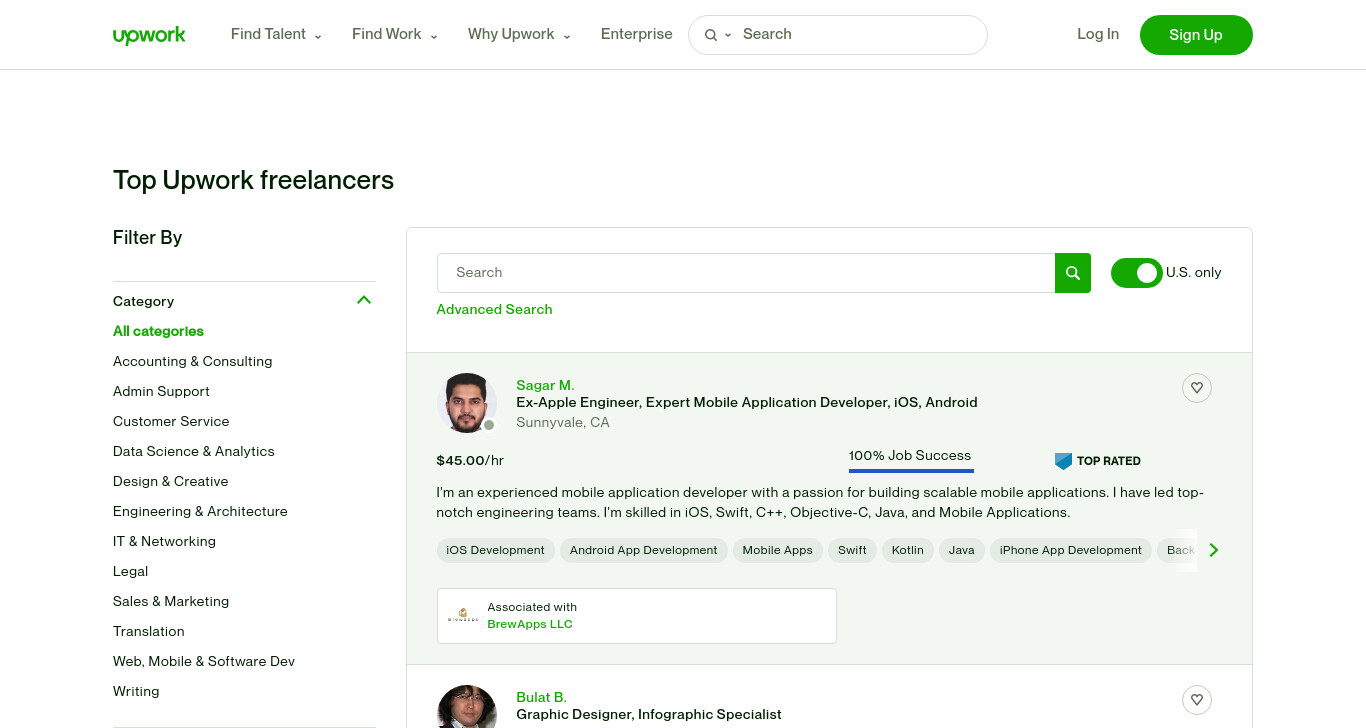This screenshot has height=728, width=1366.
Task: Select All categories filter
Action: pos(158,331)
